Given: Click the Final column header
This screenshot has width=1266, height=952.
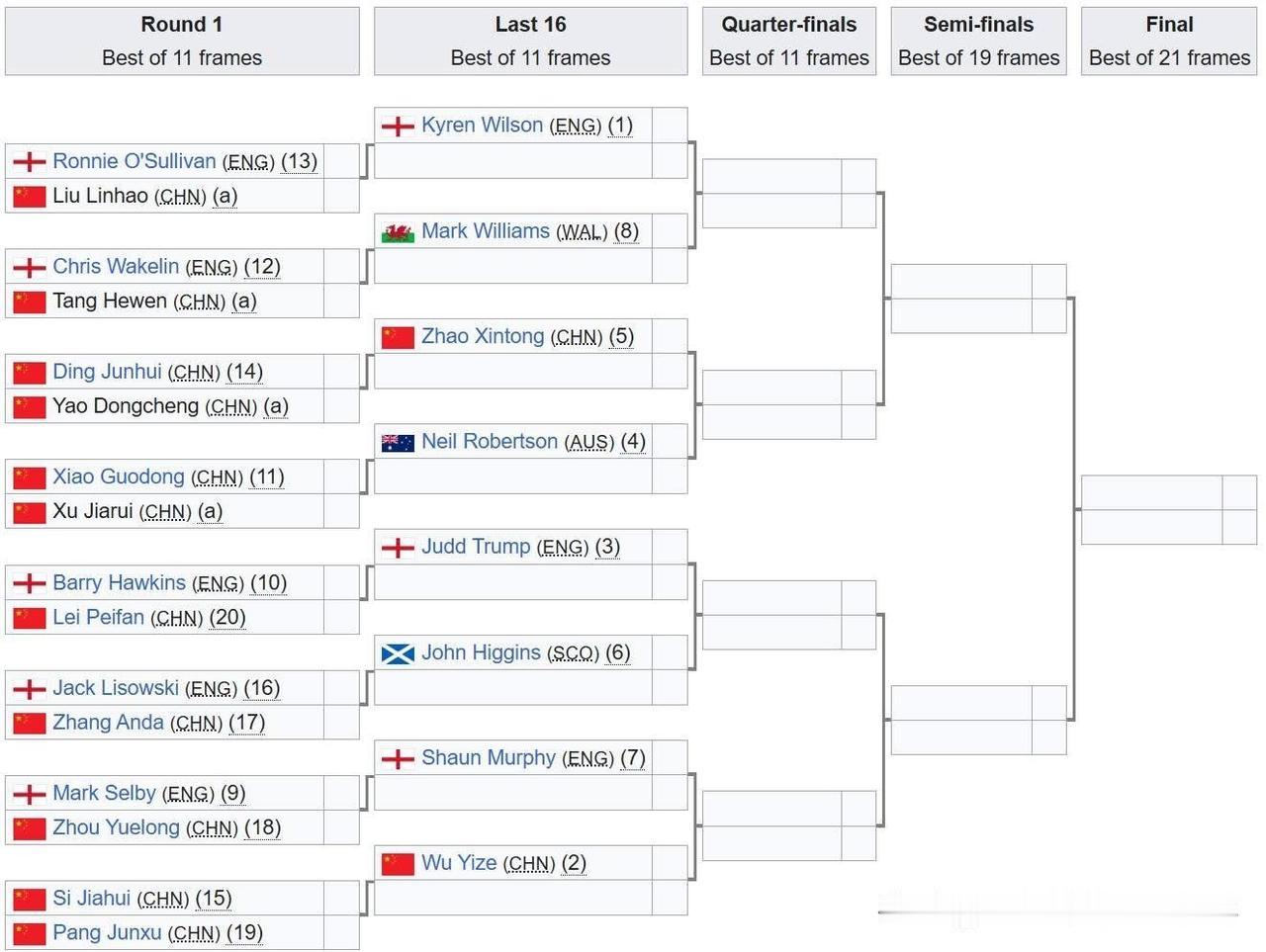Looking at the screenshot, I should coord(1169,41).
